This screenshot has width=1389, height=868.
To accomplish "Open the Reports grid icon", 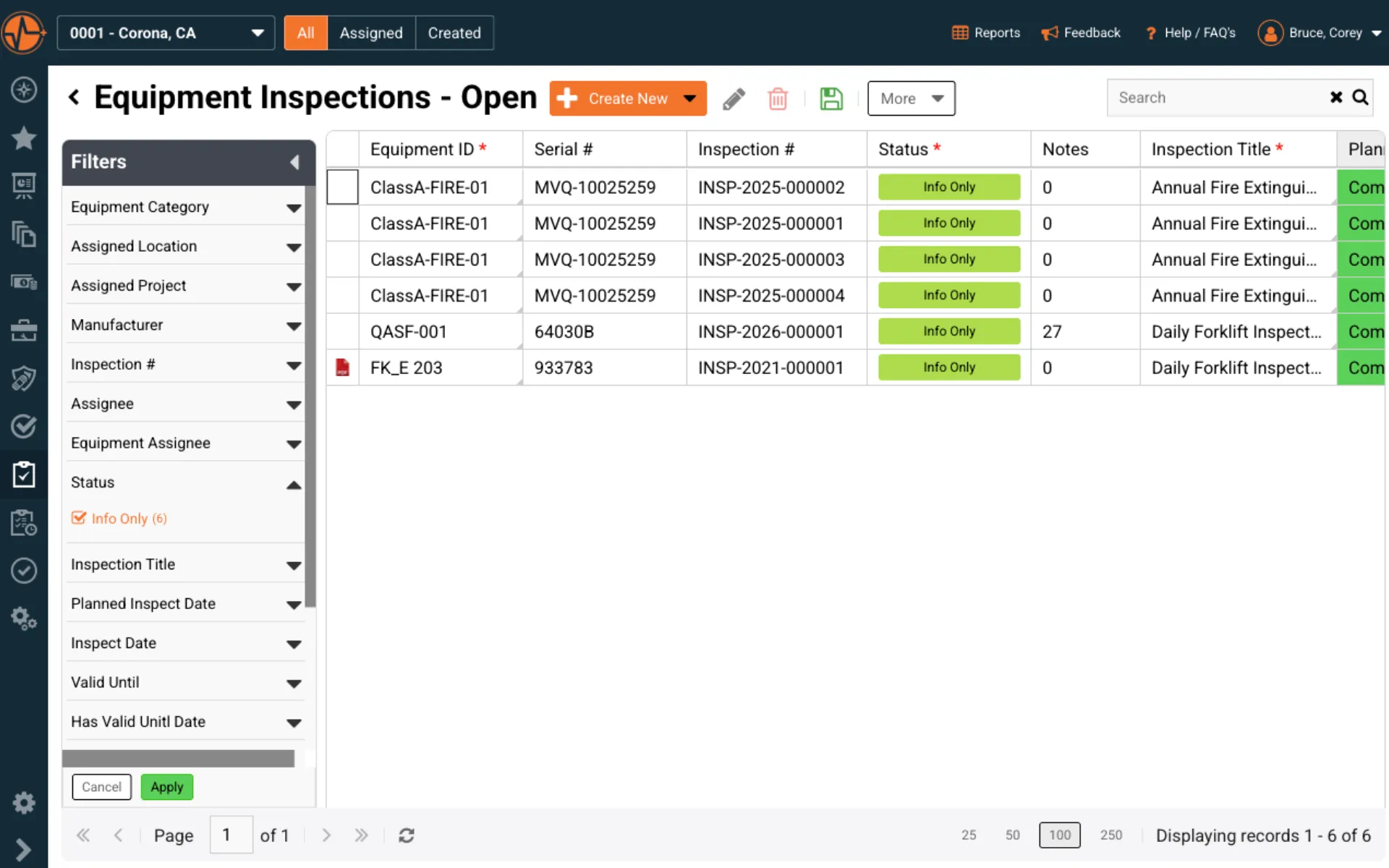I will click(x=960, y=33).
